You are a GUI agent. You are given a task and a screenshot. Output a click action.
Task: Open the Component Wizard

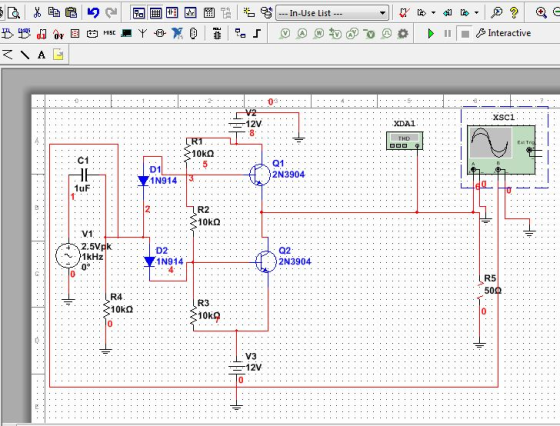pos(249,13)
